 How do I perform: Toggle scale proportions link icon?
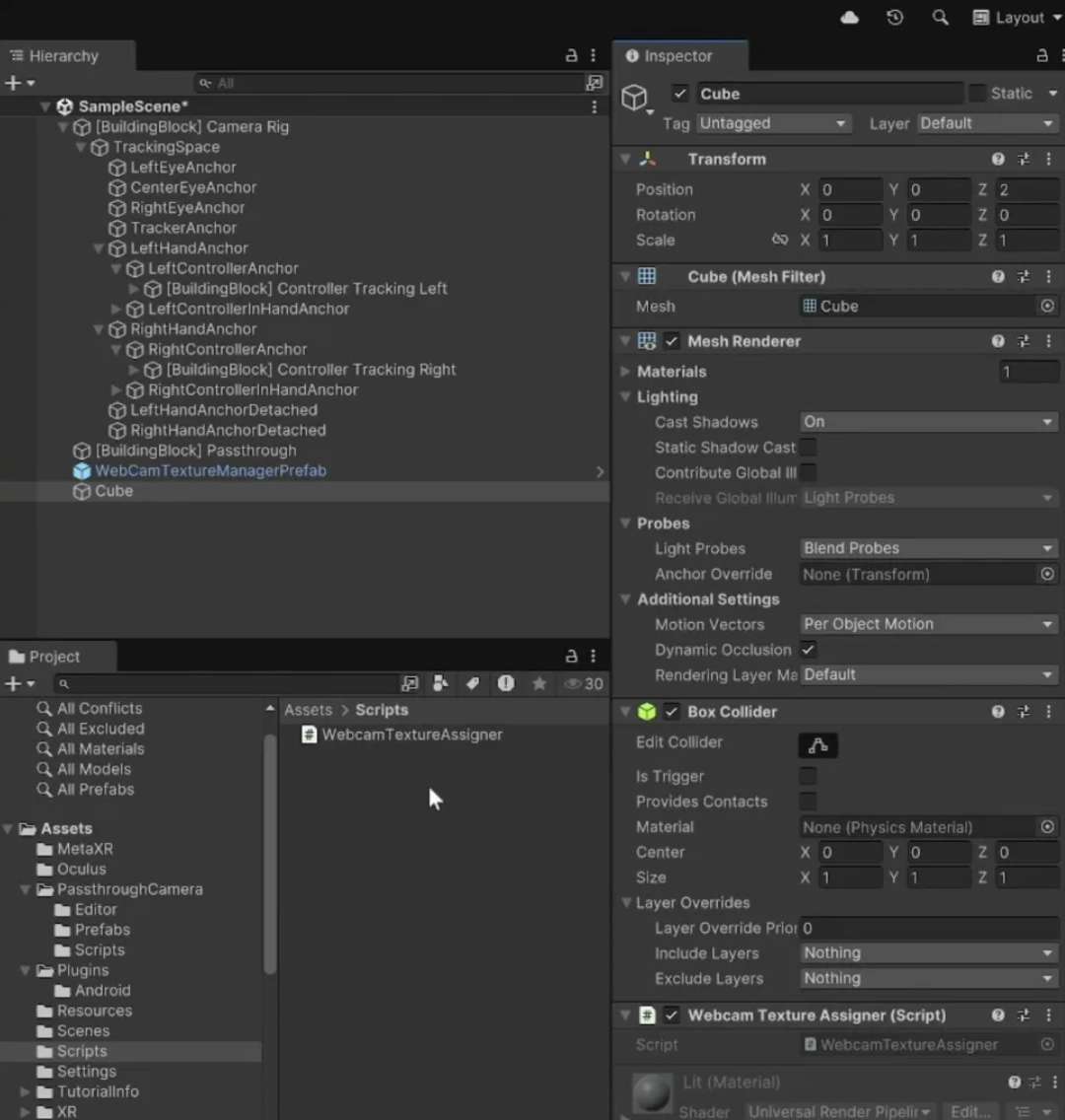coord(780,240)
